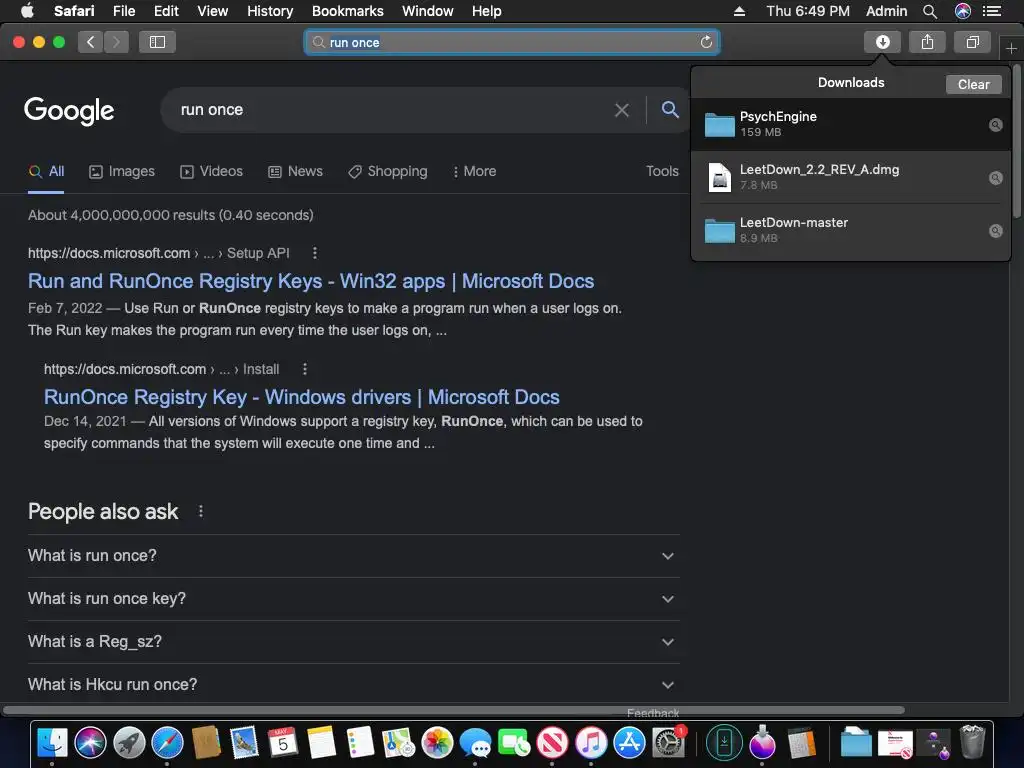Go to Google homepage via logo
Viewport: 1024px width, 768px height.
point(69,110)
